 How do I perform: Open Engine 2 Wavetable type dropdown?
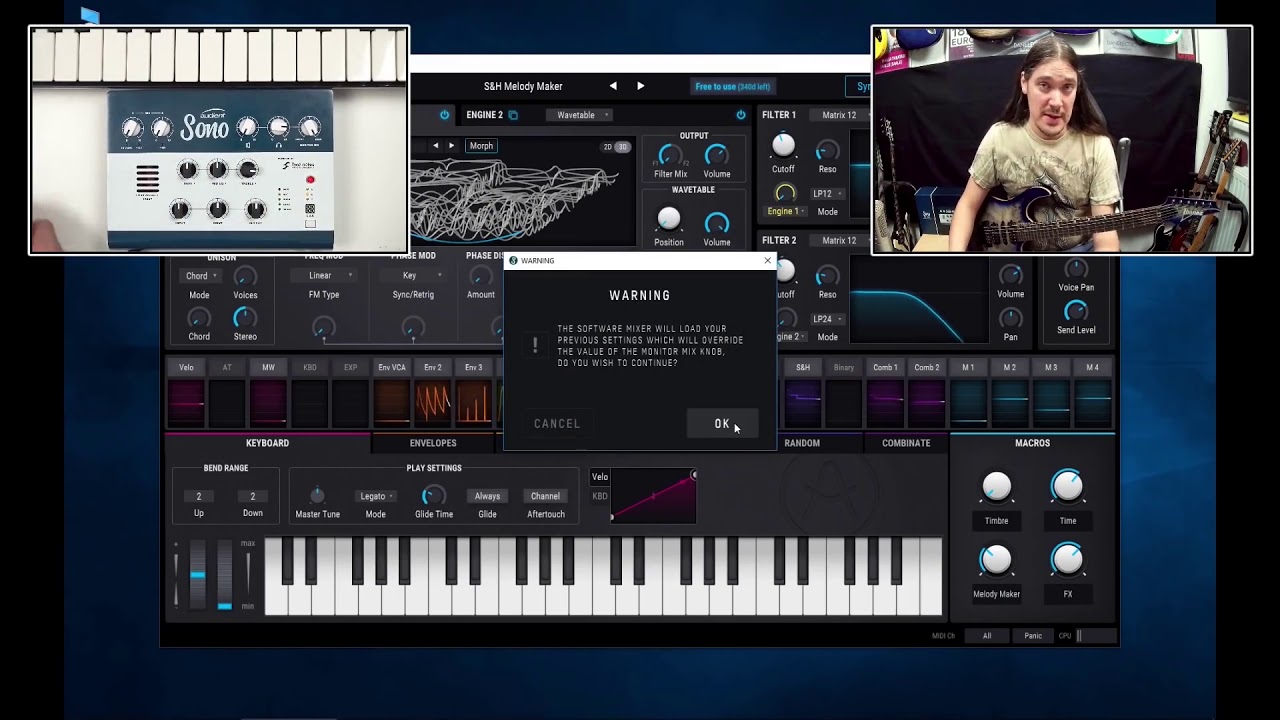coord(580,115)
